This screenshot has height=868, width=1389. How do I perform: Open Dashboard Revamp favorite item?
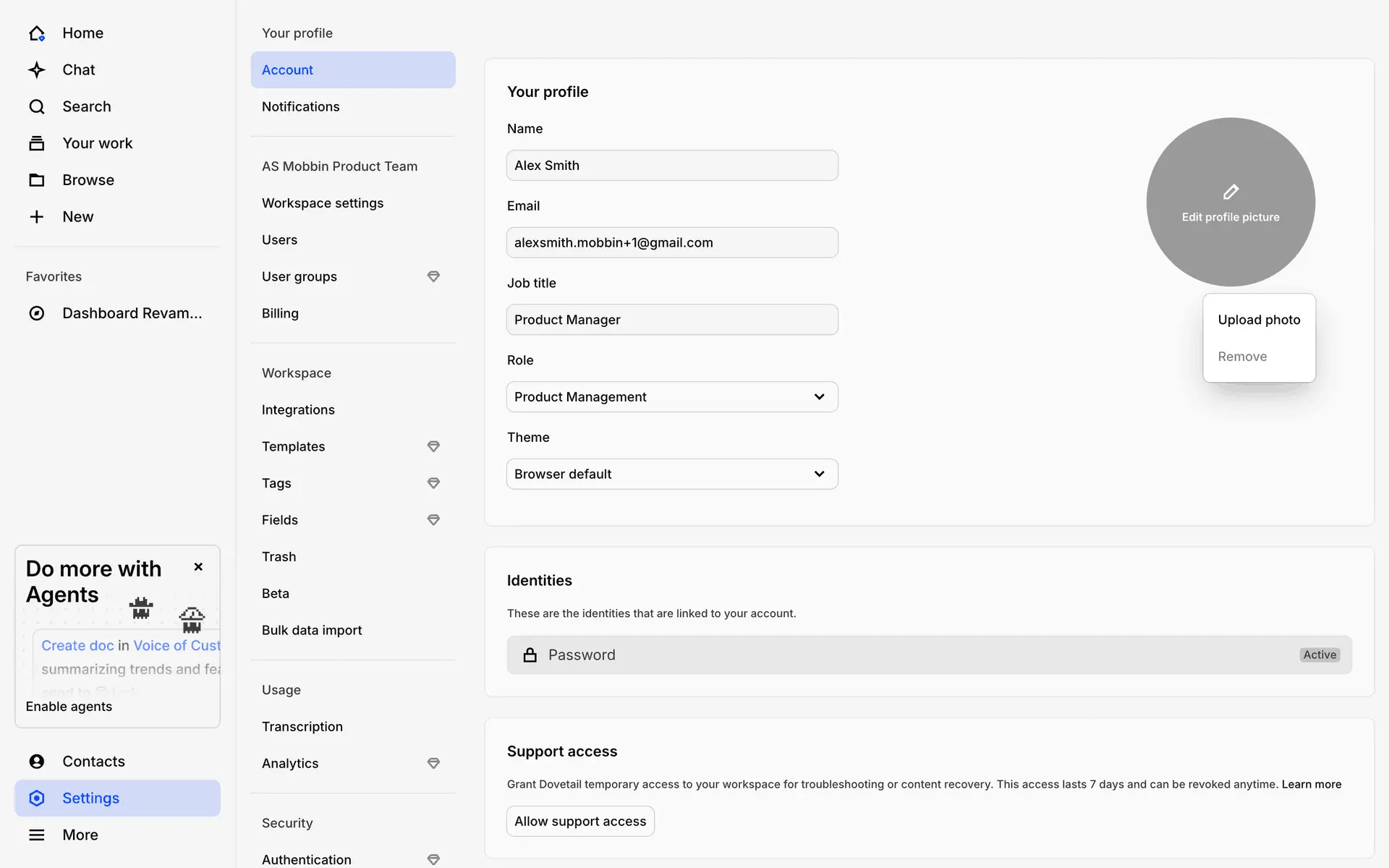[x=132, y=313]
